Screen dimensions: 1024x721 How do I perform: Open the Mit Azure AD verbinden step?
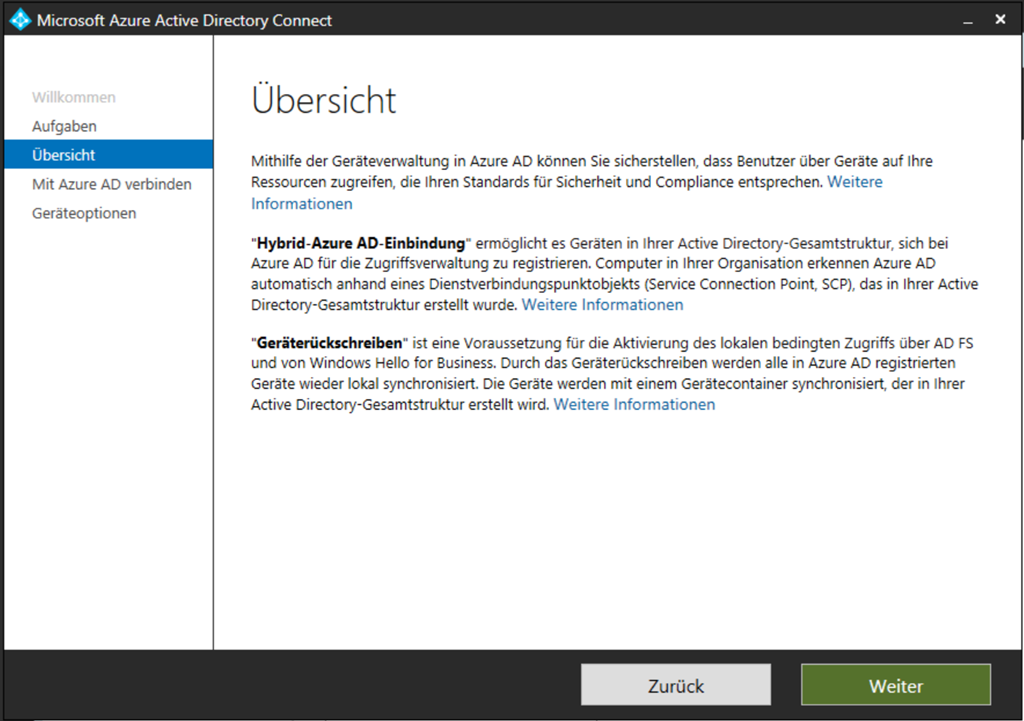(x=111, y=184)
